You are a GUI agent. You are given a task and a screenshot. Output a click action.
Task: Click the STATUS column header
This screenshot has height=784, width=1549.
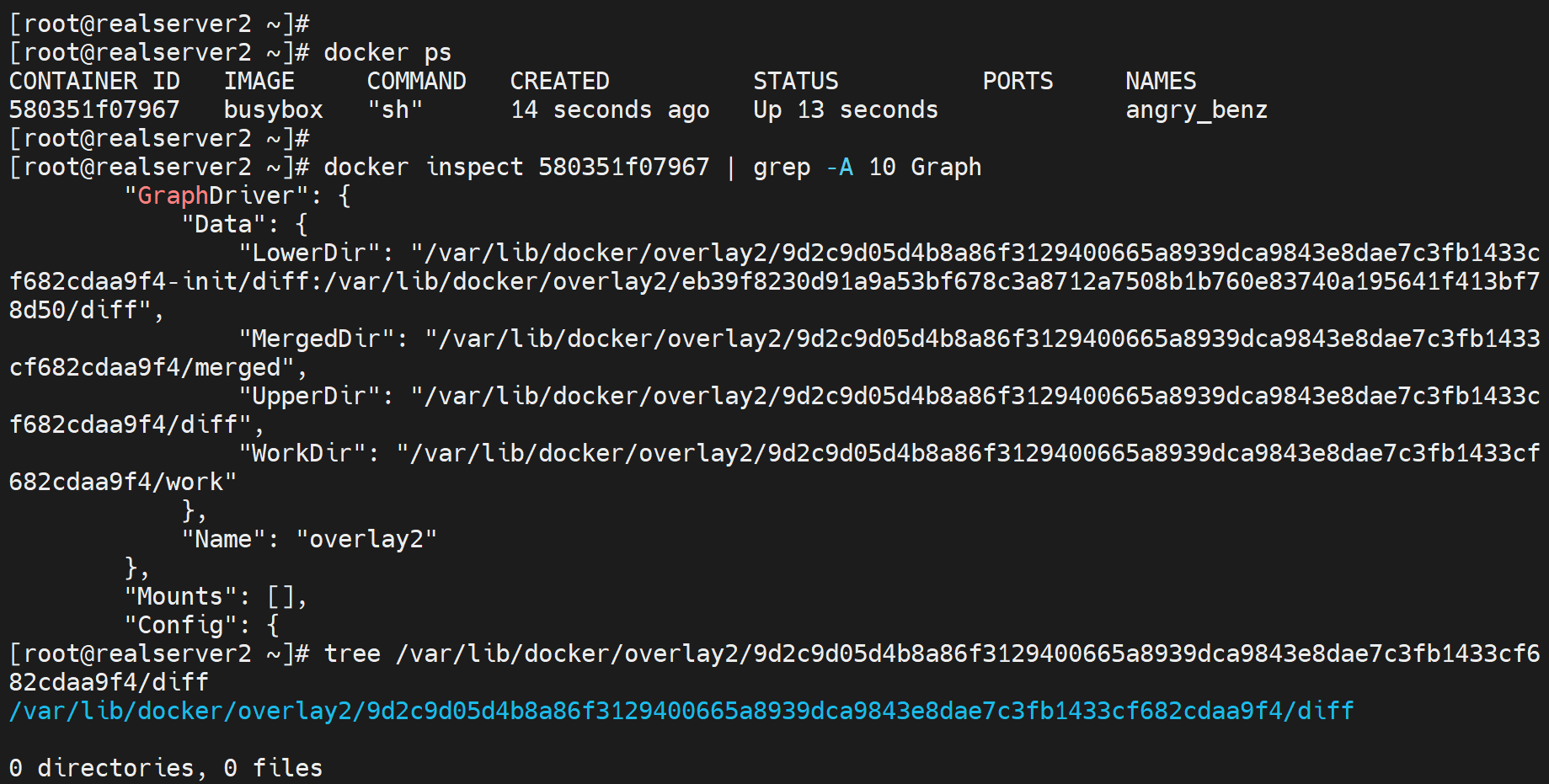(x=795, y=82)
